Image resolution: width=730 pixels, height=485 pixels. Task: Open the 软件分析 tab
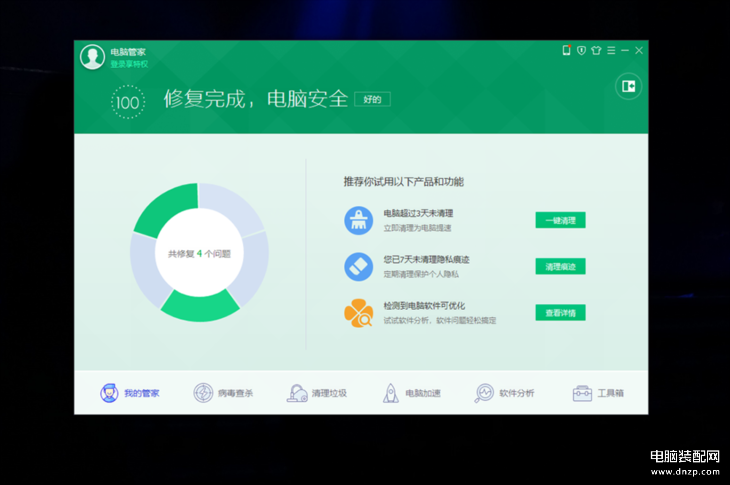point(504,393)
